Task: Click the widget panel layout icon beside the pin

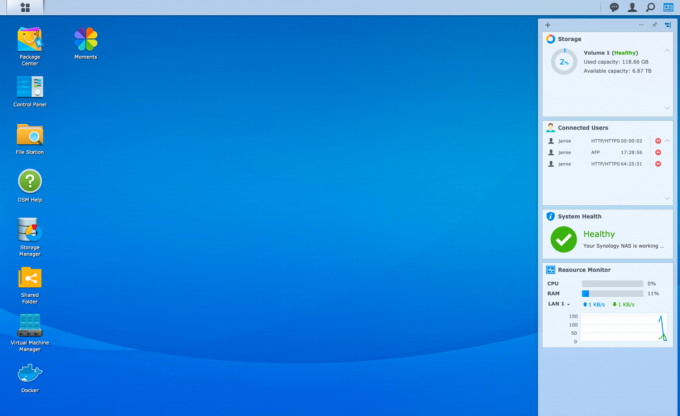Action: point(668,25)
